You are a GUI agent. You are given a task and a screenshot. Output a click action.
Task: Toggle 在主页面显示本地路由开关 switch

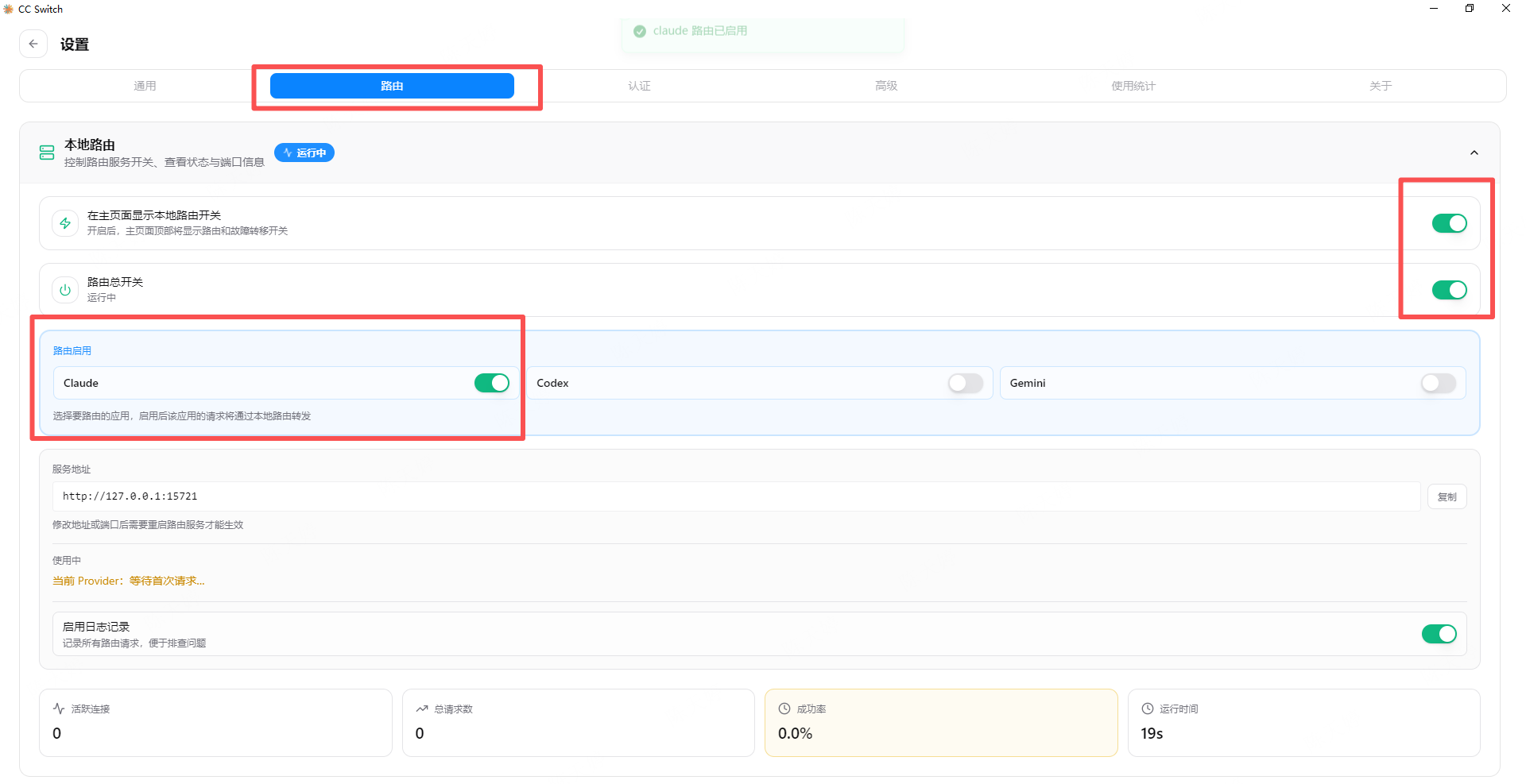point(1450,223)
